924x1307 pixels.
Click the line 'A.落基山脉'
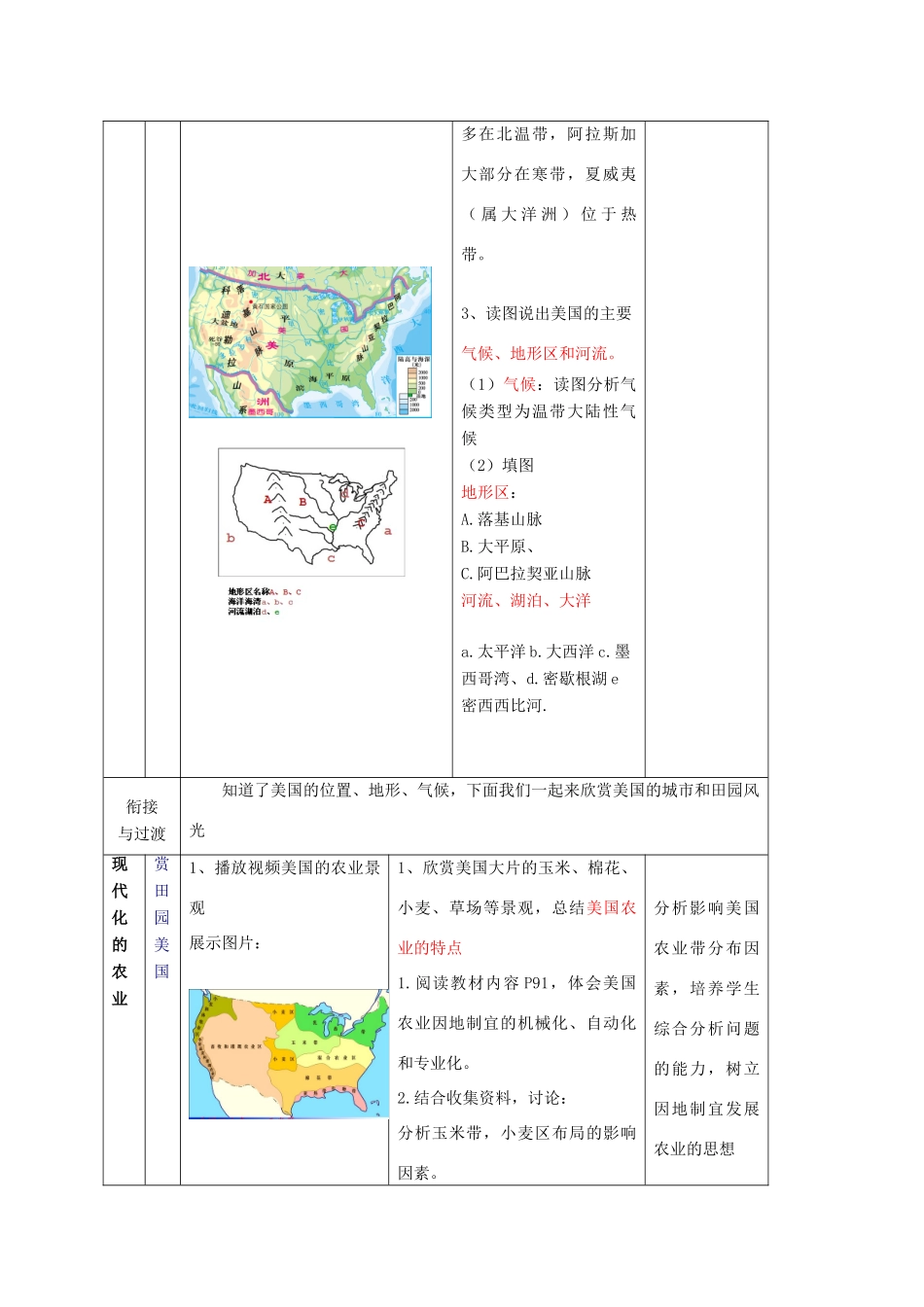502,520
